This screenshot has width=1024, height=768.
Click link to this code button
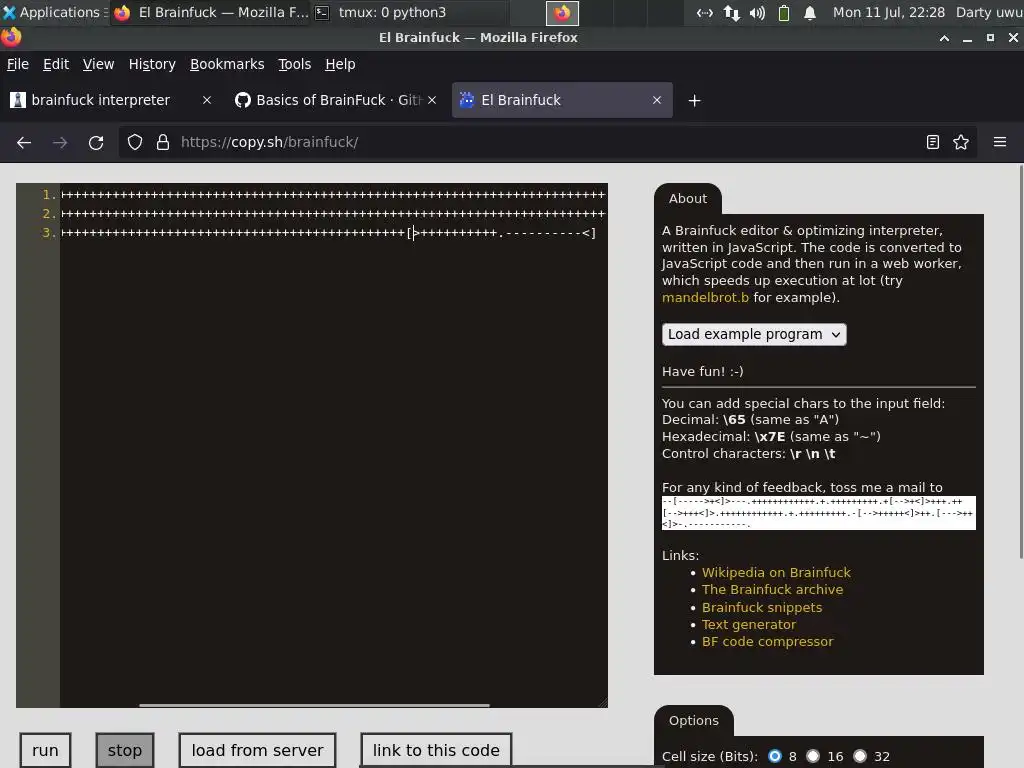[x=436, y=750]
